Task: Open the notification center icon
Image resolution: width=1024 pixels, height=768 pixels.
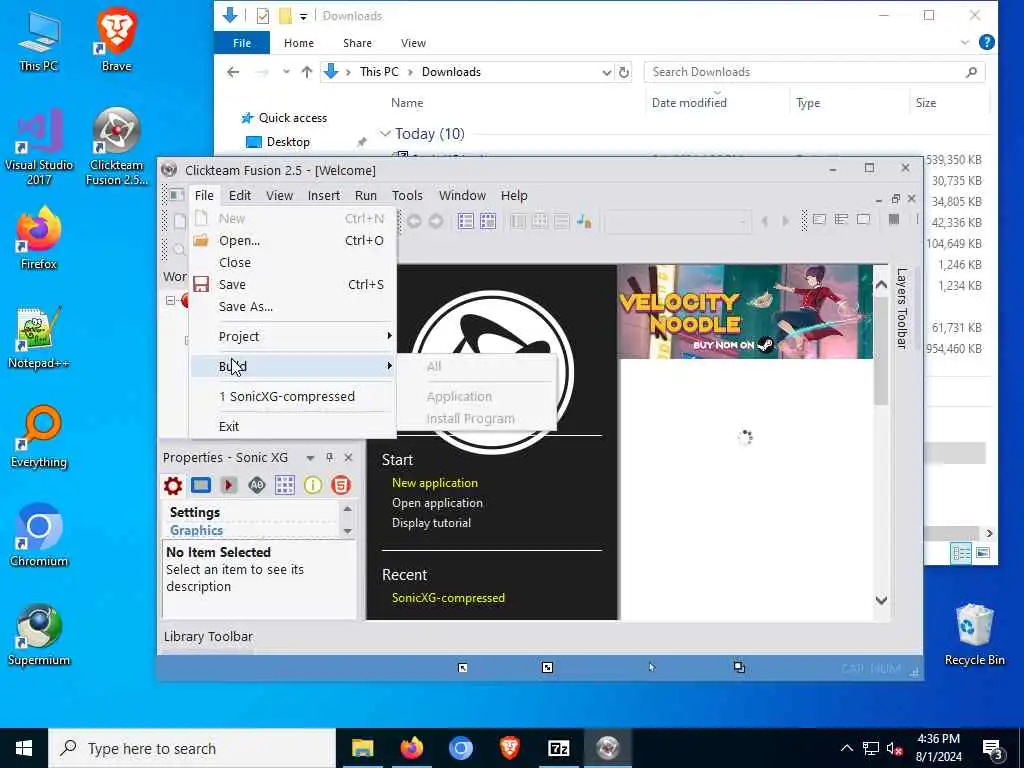Action: pos(993,749)
